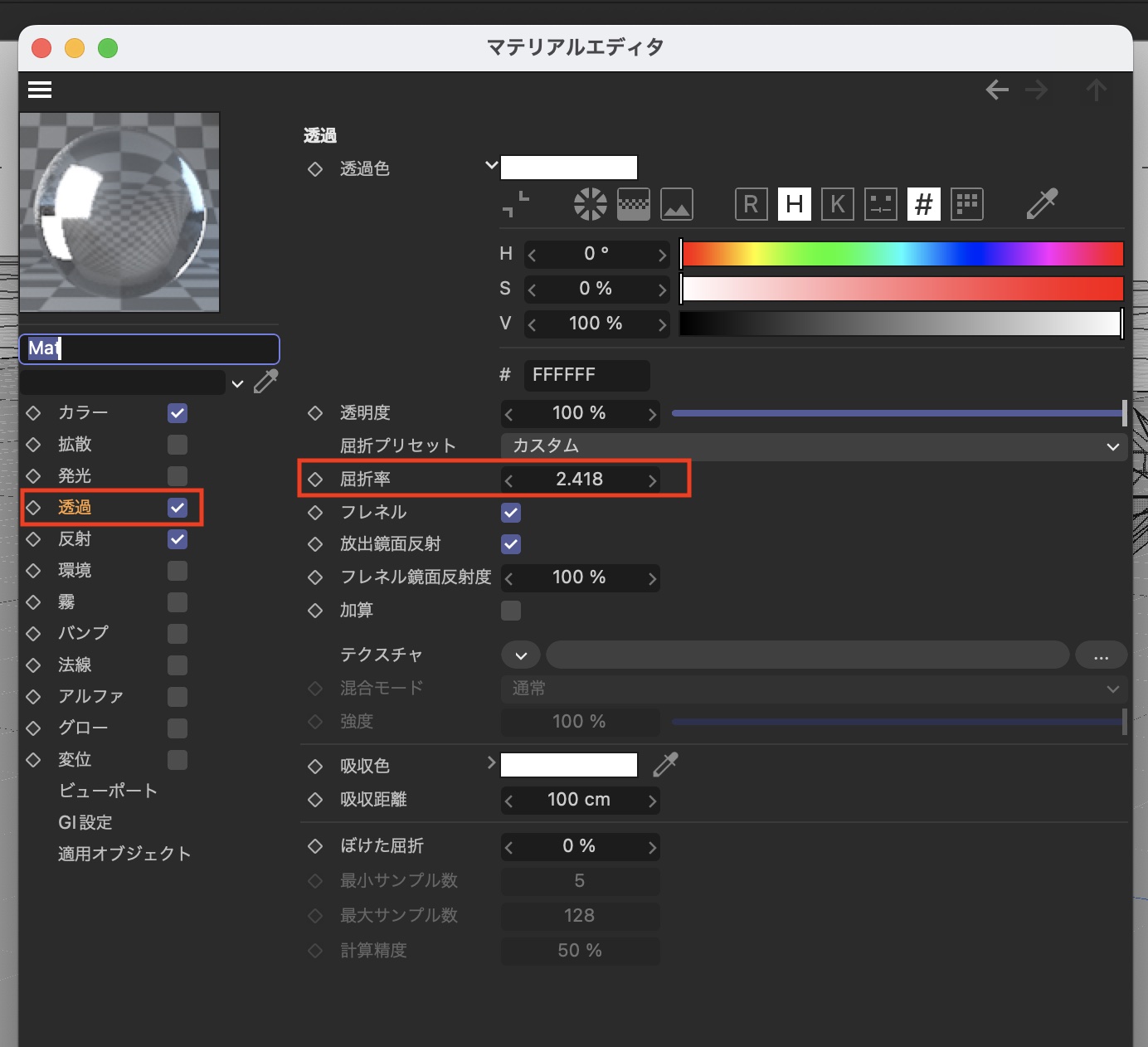
Task: Open the hamburger menu in Material Editor
Action: [40, 90]
